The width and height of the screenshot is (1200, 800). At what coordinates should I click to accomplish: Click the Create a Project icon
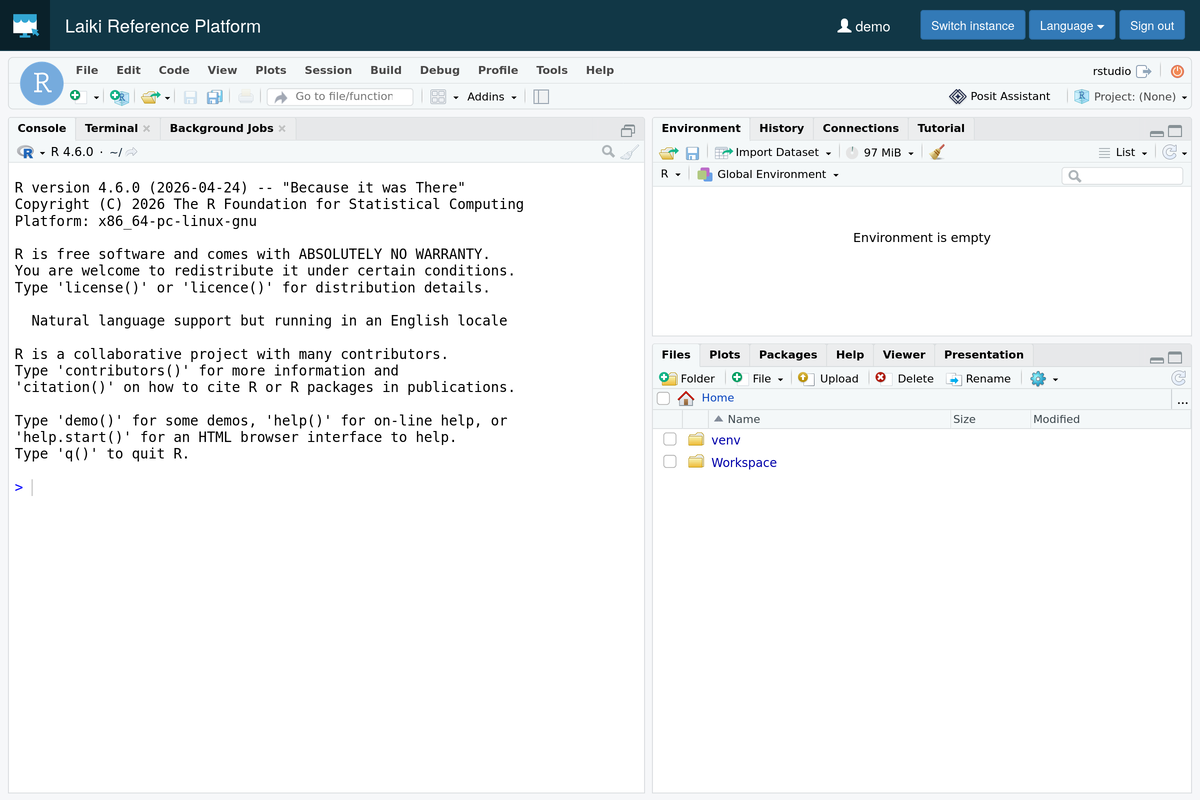(x=119, y=97)
